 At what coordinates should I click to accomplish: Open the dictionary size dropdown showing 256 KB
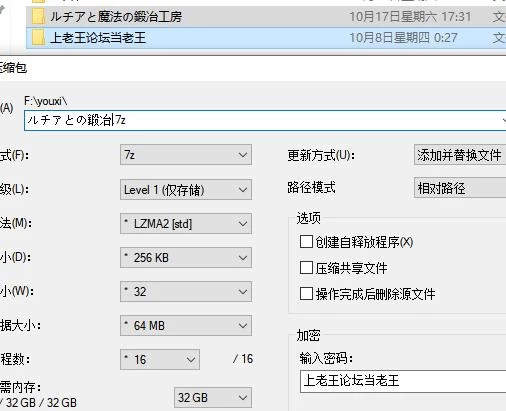click(186, 258)
